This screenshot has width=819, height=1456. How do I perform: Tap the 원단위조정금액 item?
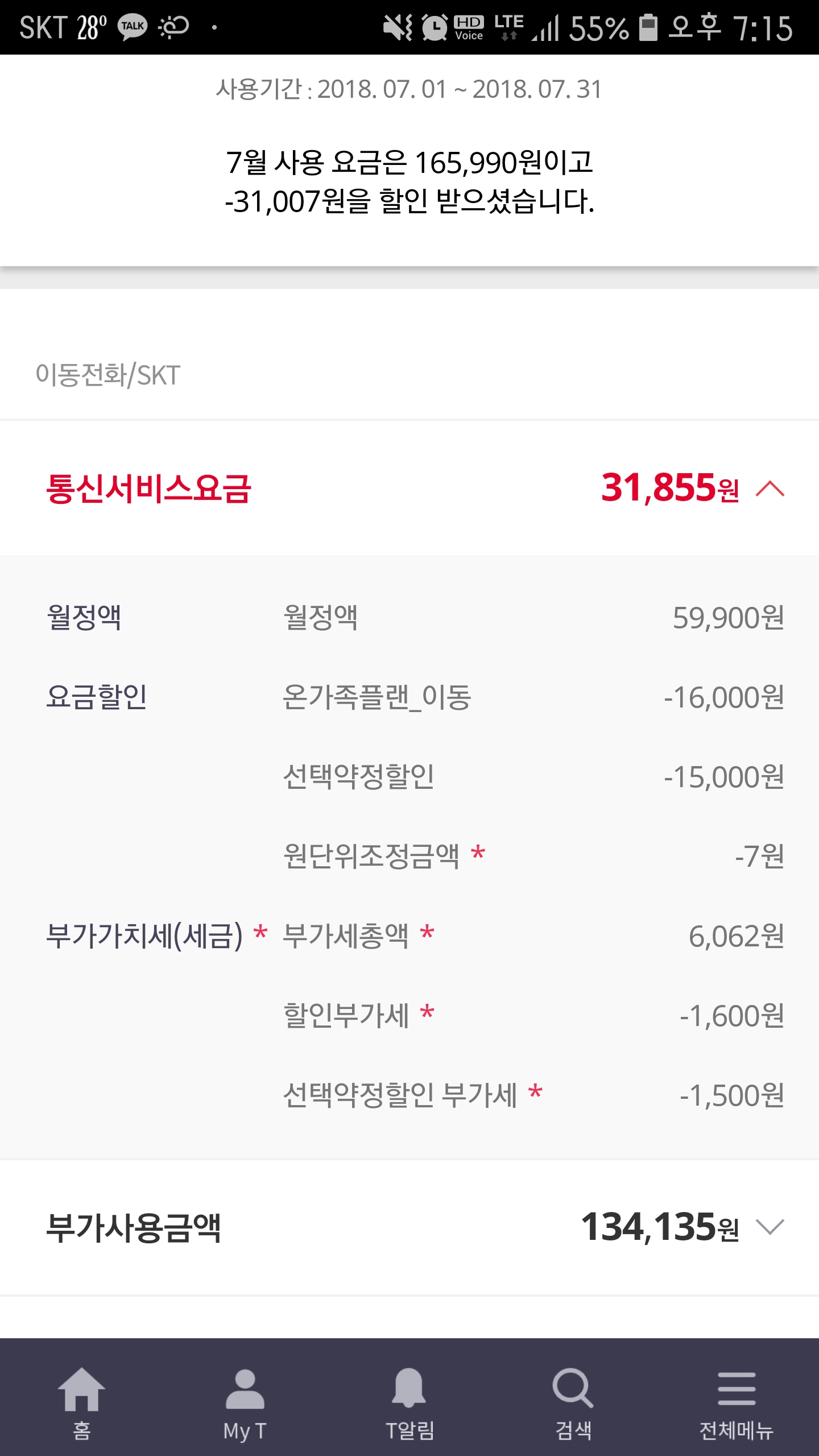[x=371, y=857]
